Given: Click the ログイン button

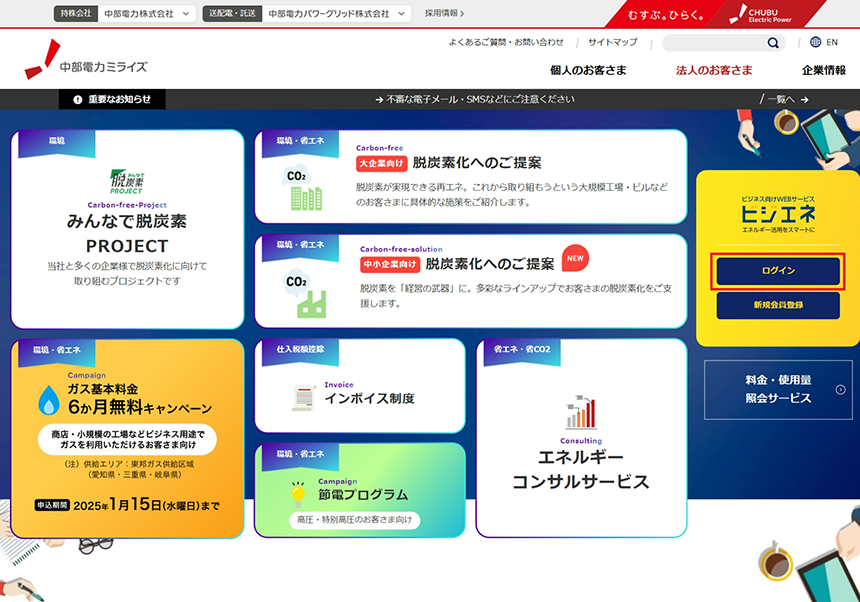Looking at the screenshot, I should point(778,271).
